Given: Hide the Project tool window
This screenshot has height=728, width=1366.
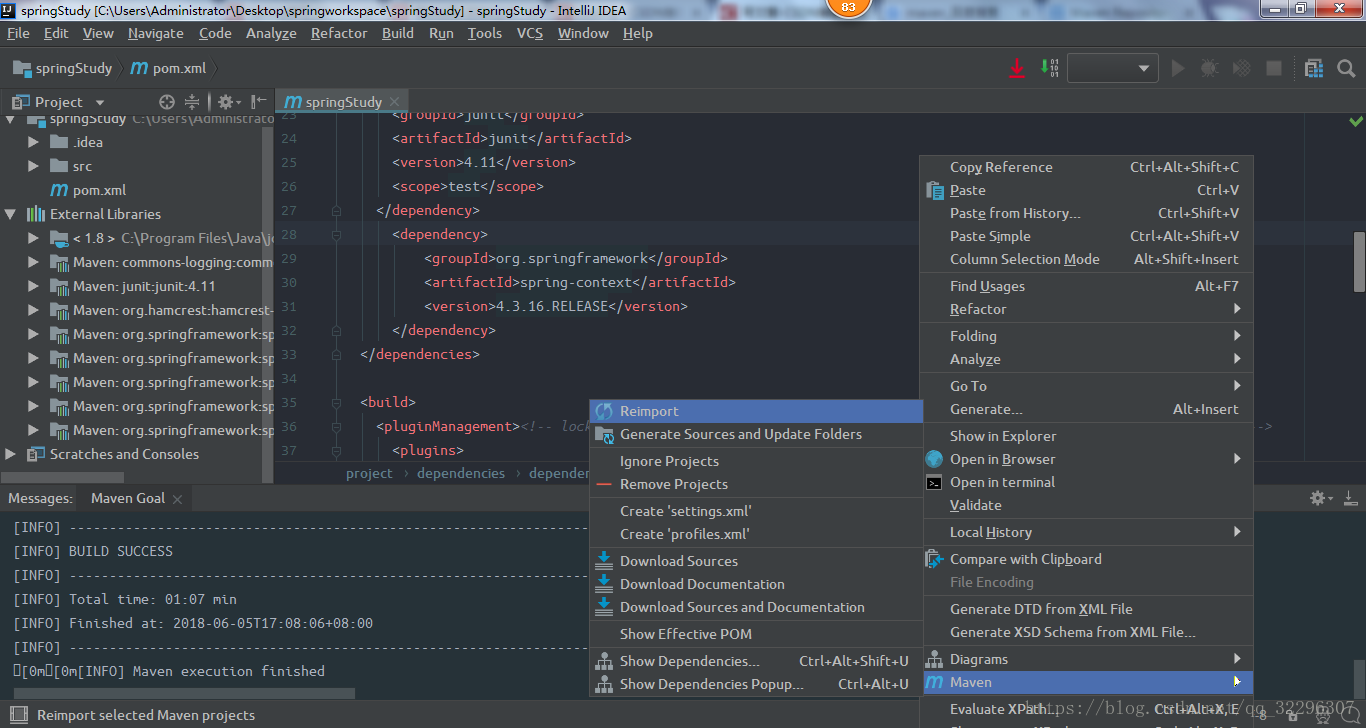Looking at the screenshot, I should pos(259,102).
